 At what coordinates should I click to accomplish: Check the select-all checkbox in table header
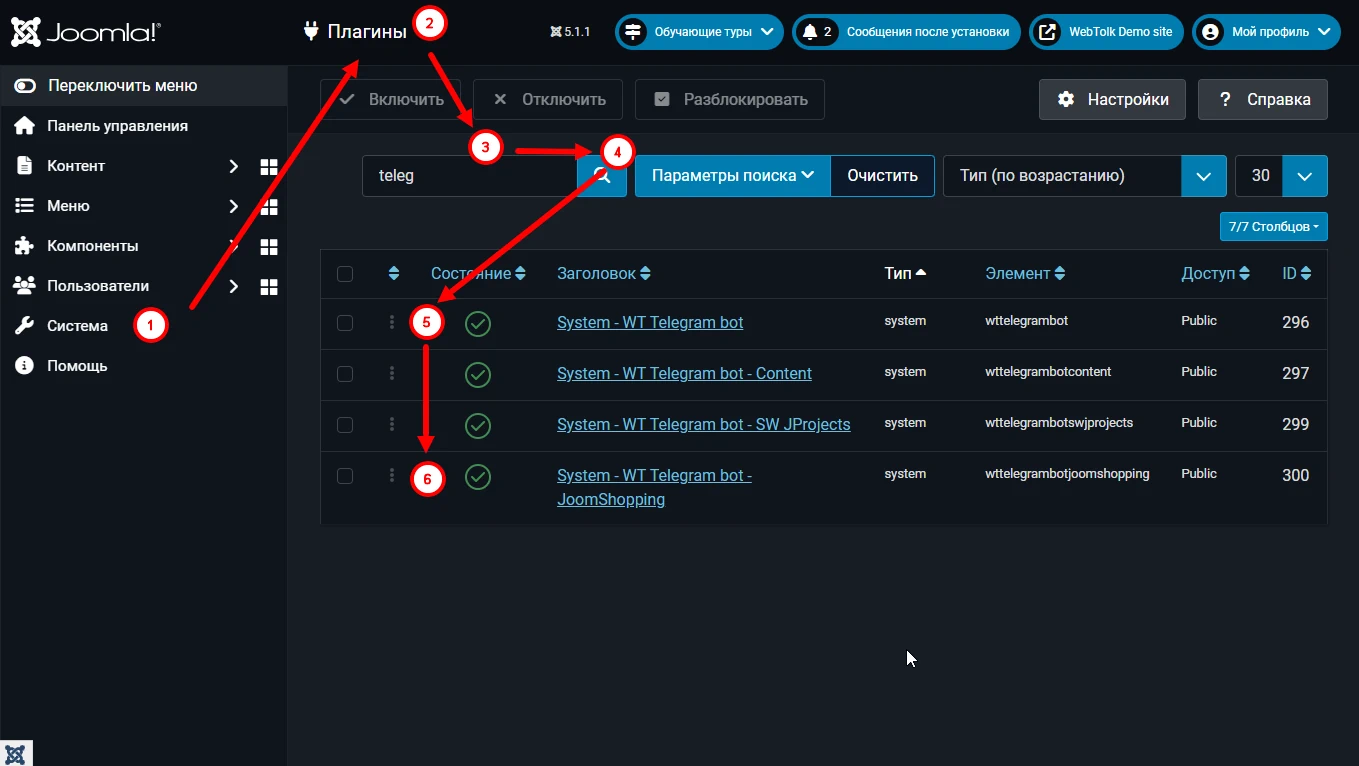point(345,274)
